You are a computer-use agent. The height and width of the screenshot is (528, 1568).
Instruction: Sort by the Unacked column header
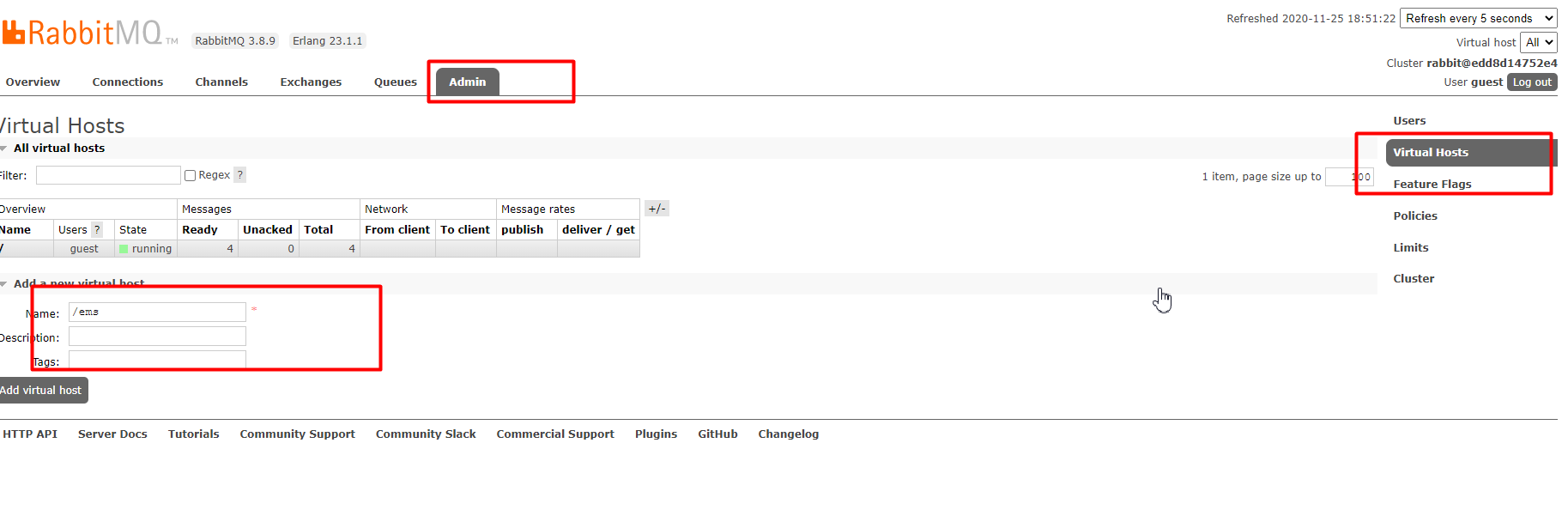pos(268,230)
